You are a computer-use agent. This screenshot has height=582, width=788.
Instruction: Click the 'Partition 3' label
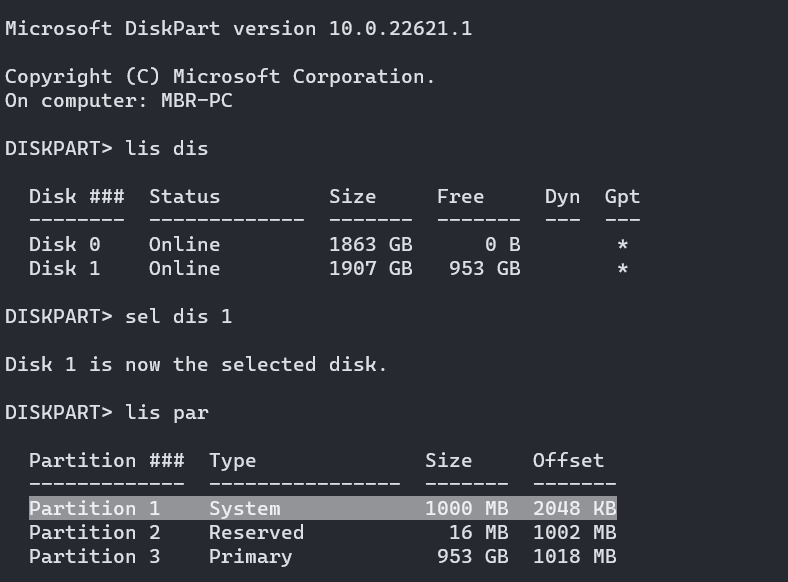(94, 557)
